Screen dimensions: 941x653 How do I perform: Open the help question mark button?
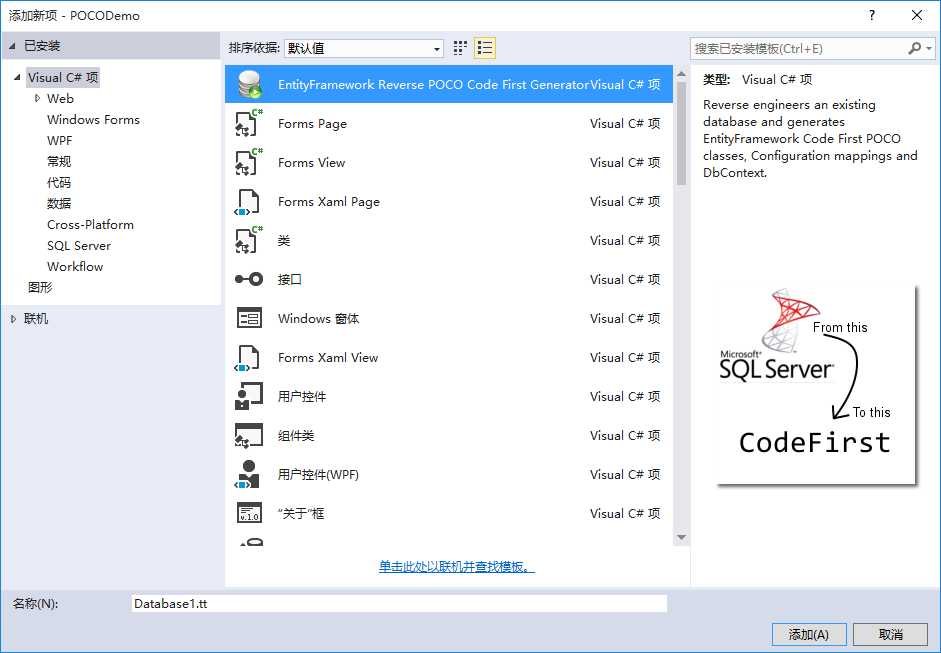pyautogui.click(x=872, y=15)
